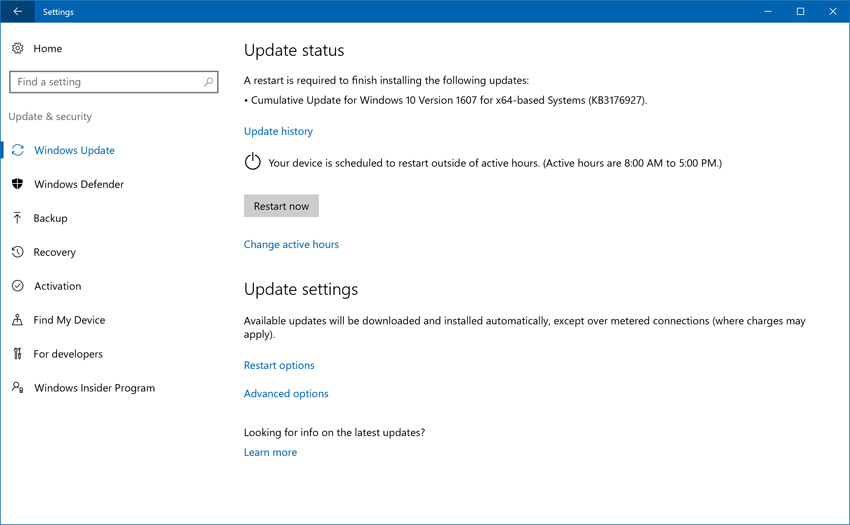The height and width of the screenshot is (525, 850).
Task: Go to Backup section
Action: pyautogui.click(x=50, y=218)
